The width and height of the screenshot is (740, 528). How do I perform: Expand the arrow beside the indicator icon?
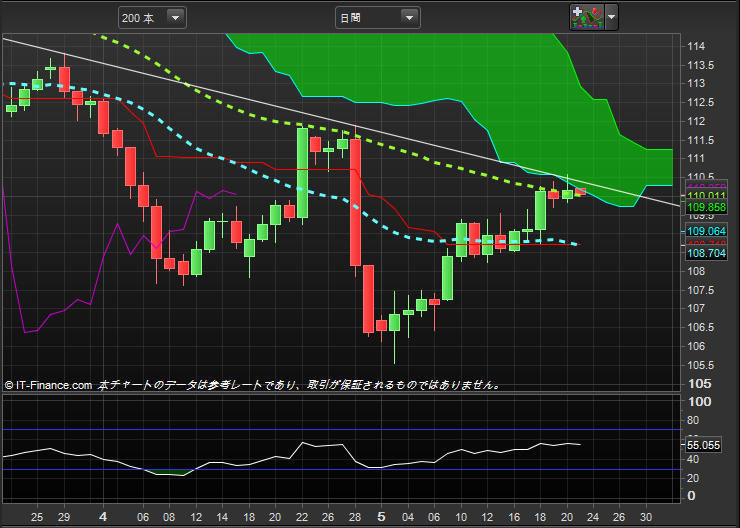pos(612,17)
